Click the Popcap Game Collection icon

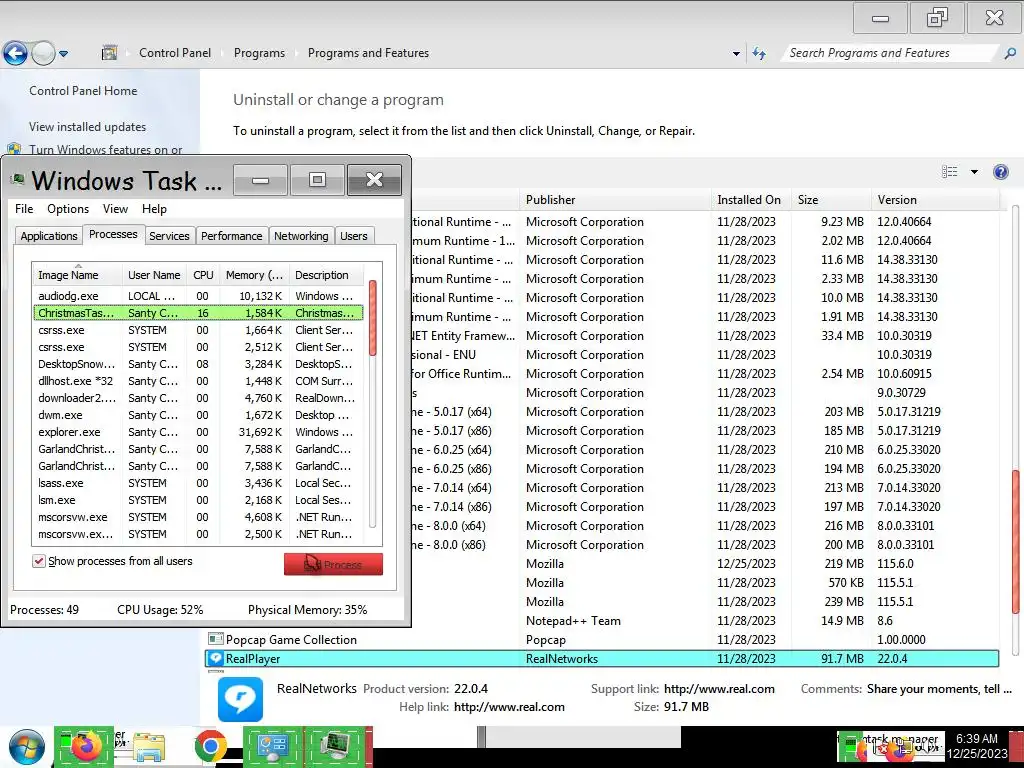[x=215, y=639]
